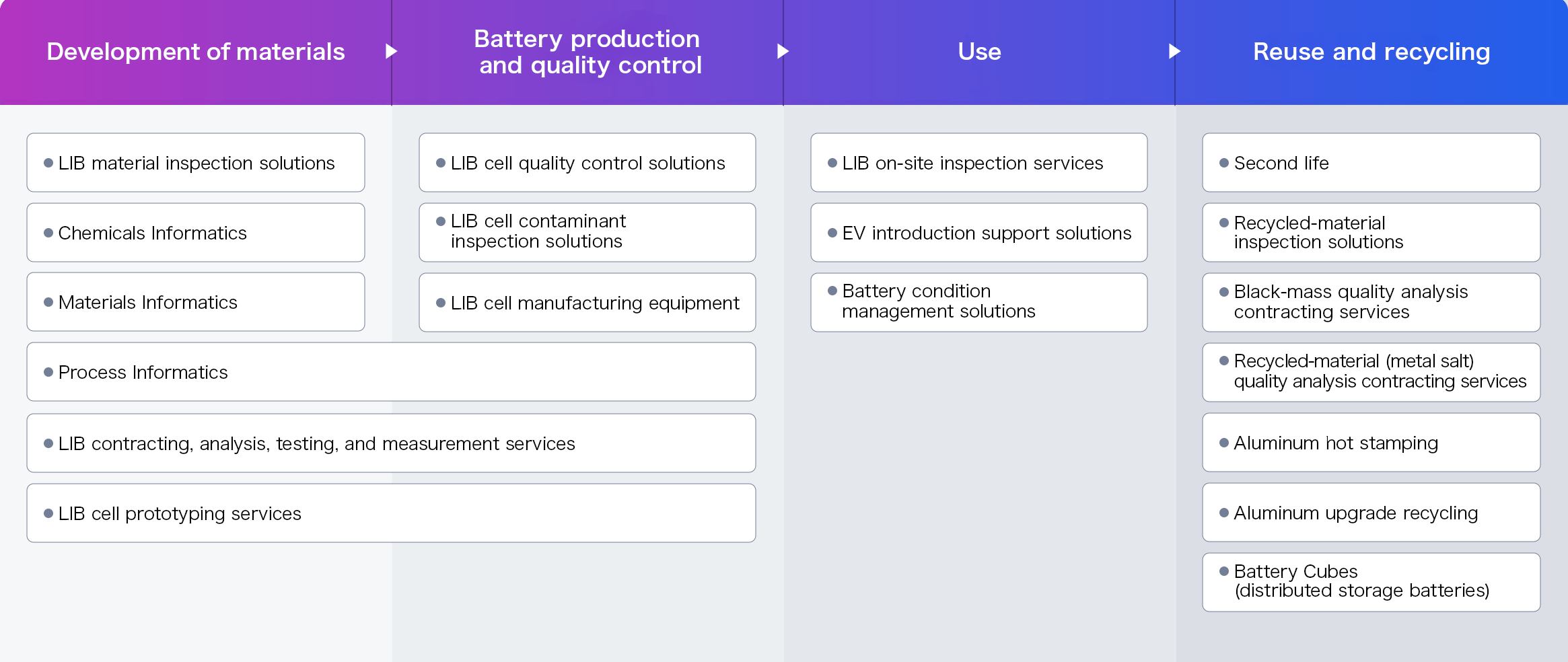
Task: Click arrow after Battery production header
Action: tap(783, 51)
